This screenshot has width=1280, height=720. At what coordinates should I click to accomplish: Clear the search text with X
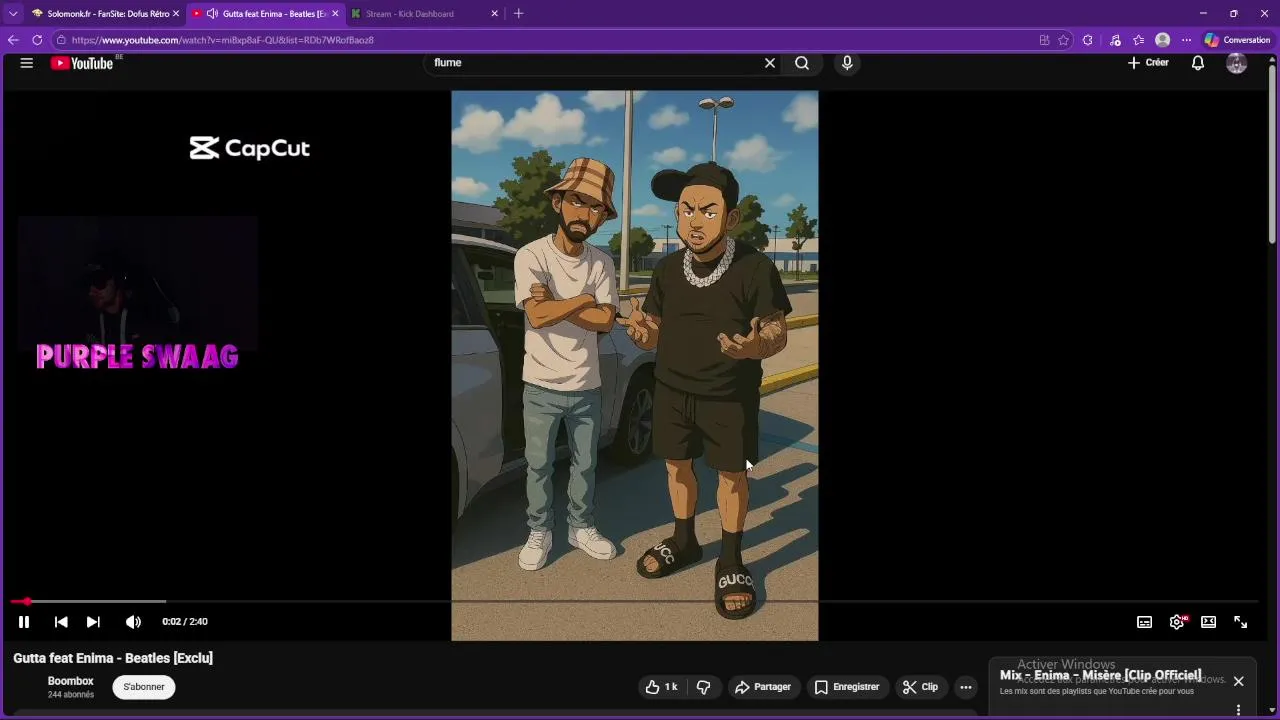(770, 63)
